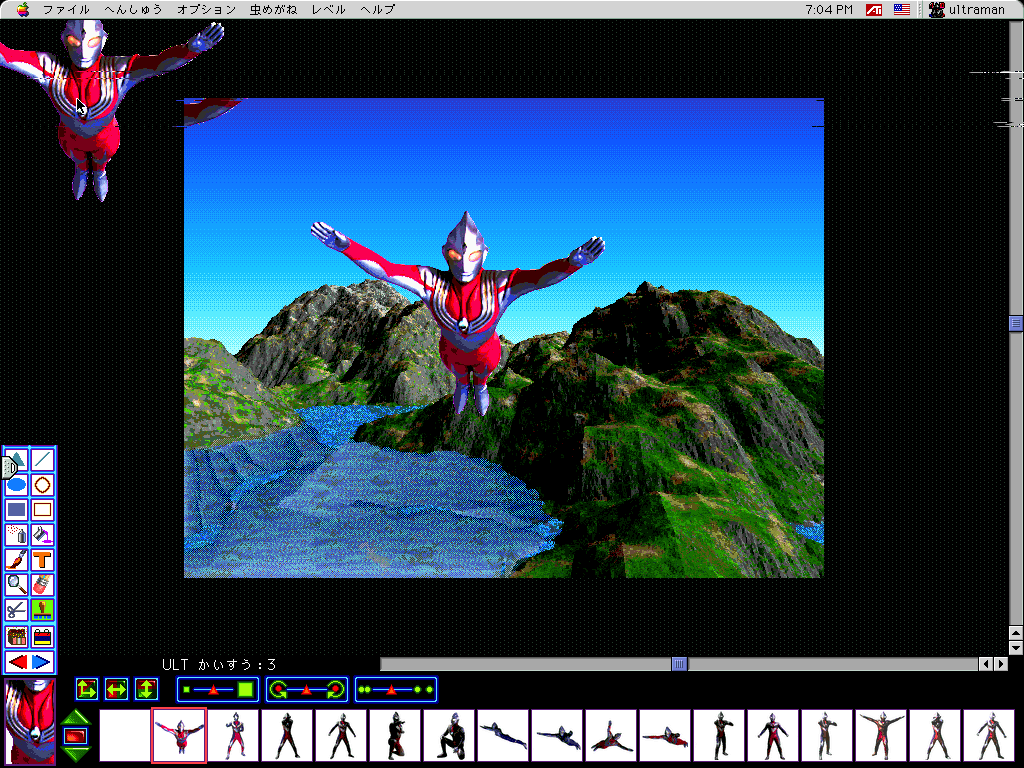
Task: Select the arms-raised Ultraman pose thumbnail
Action: point(881,735)
